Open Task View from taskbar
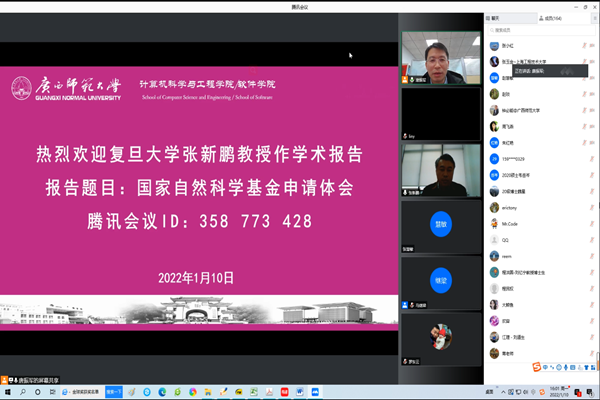This screenshot has height=400, width=600. (52, 392)
